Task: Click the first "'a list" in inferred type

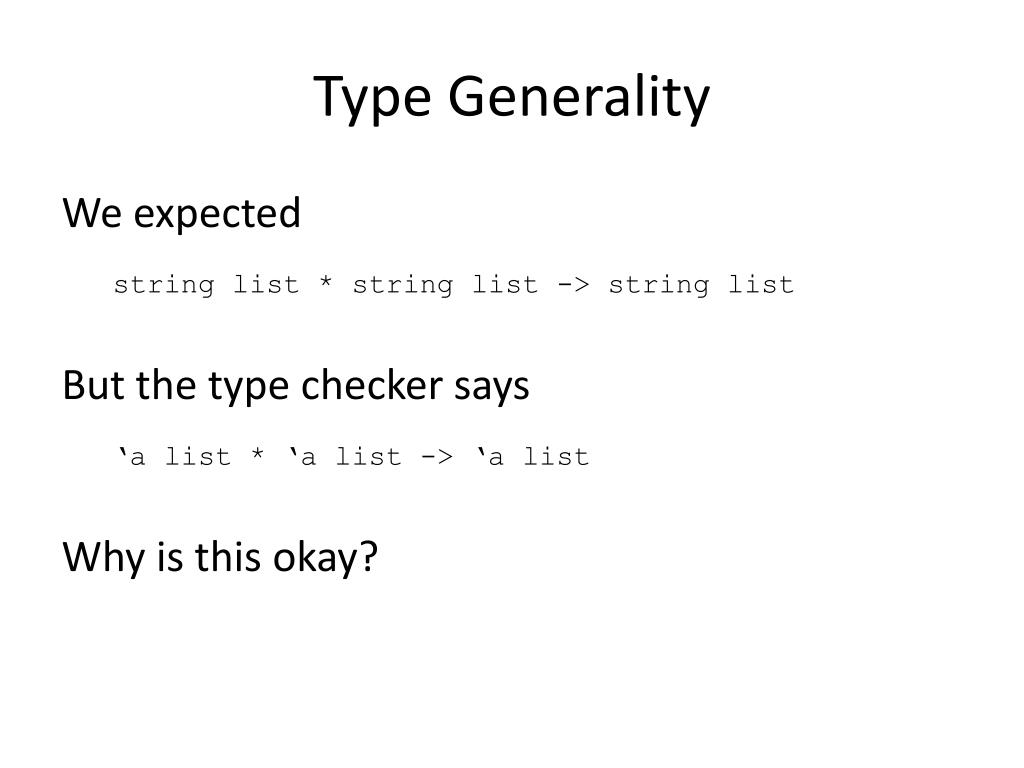Action: [174, 456]
